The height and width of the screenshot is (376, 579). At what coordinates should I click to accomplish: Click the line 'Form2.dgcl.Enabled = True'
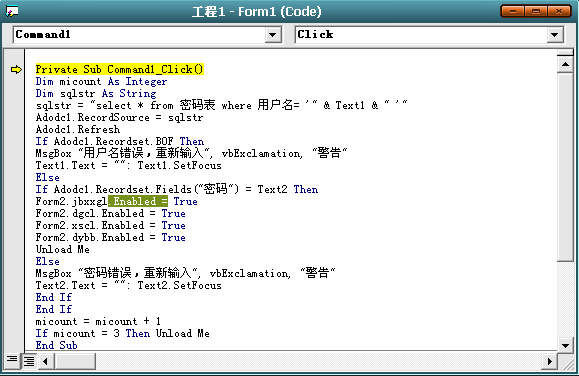point(110,213)
